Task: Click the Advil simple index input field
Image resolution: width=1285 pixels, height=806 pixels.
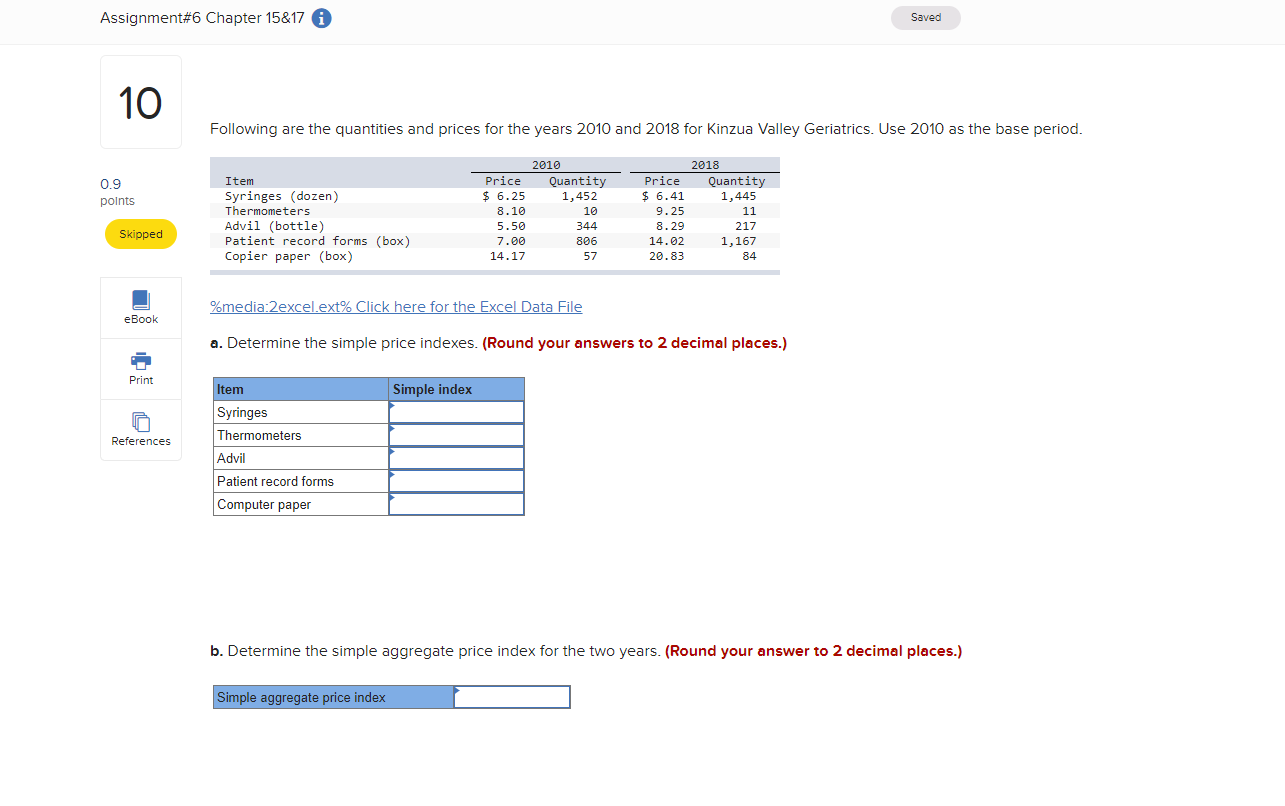Action: [x=460, y=457]
